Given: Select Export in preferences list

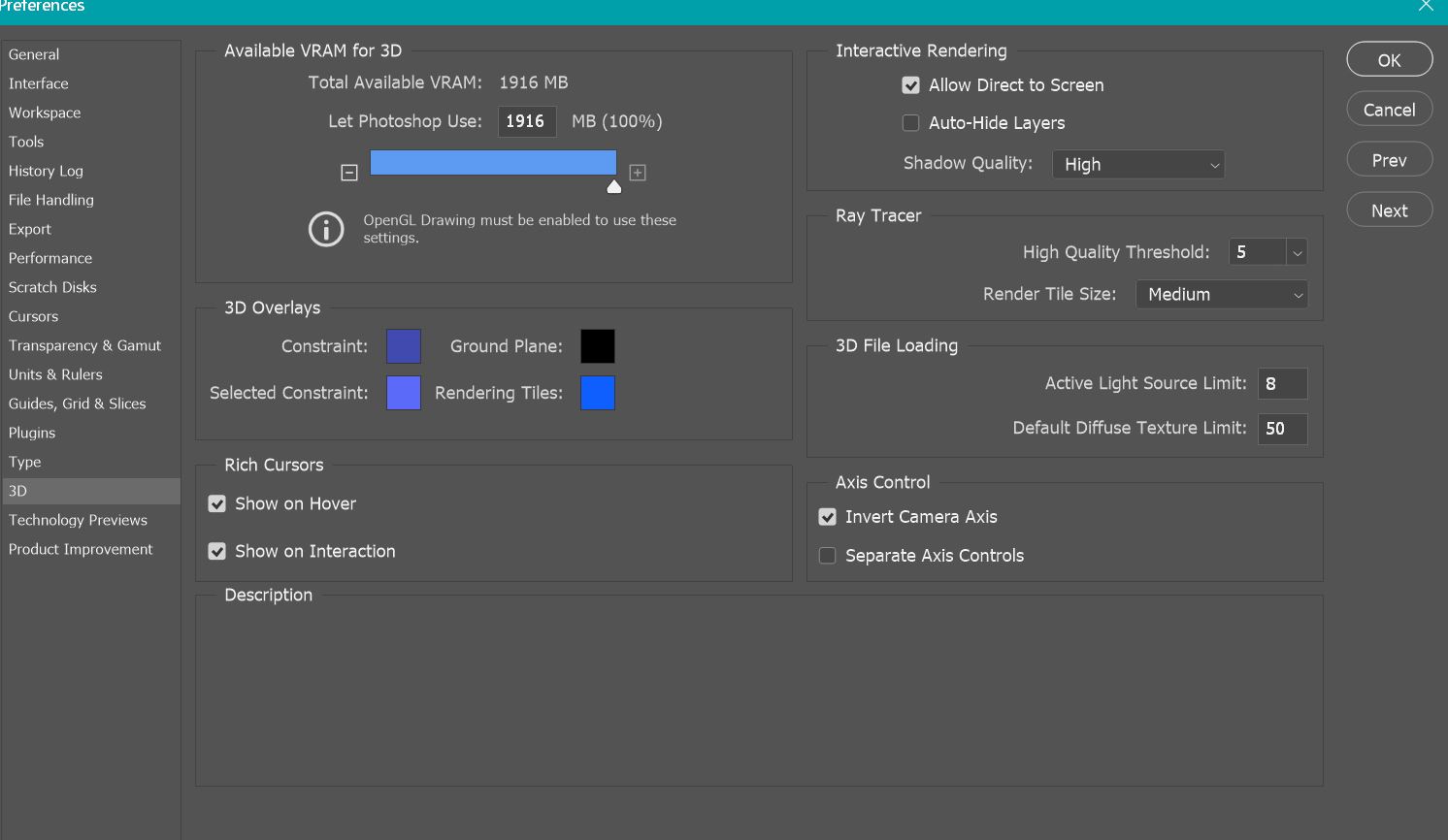Looking at the screenshot, I should 90,229.
